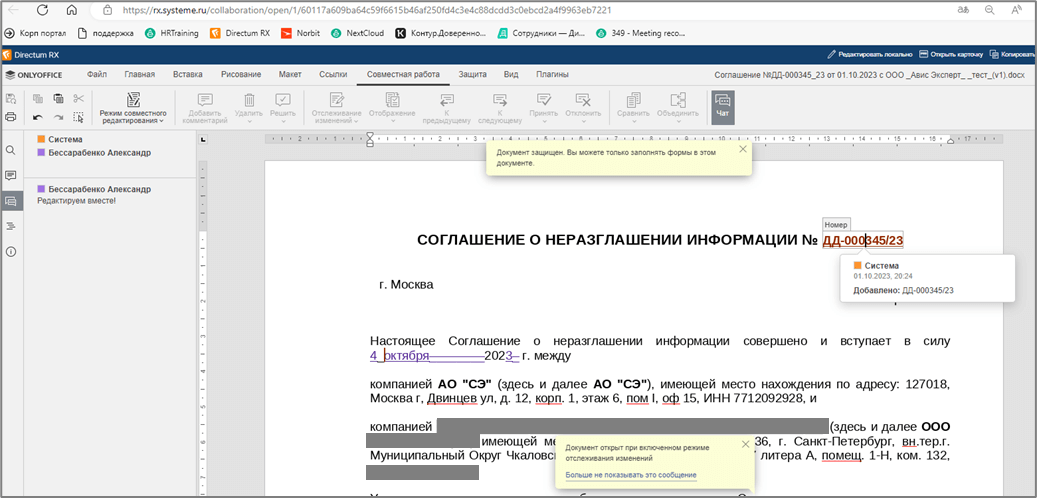
Task: Click the cut scissors icon
Action: pyautogui.click(x=79, y=99)
